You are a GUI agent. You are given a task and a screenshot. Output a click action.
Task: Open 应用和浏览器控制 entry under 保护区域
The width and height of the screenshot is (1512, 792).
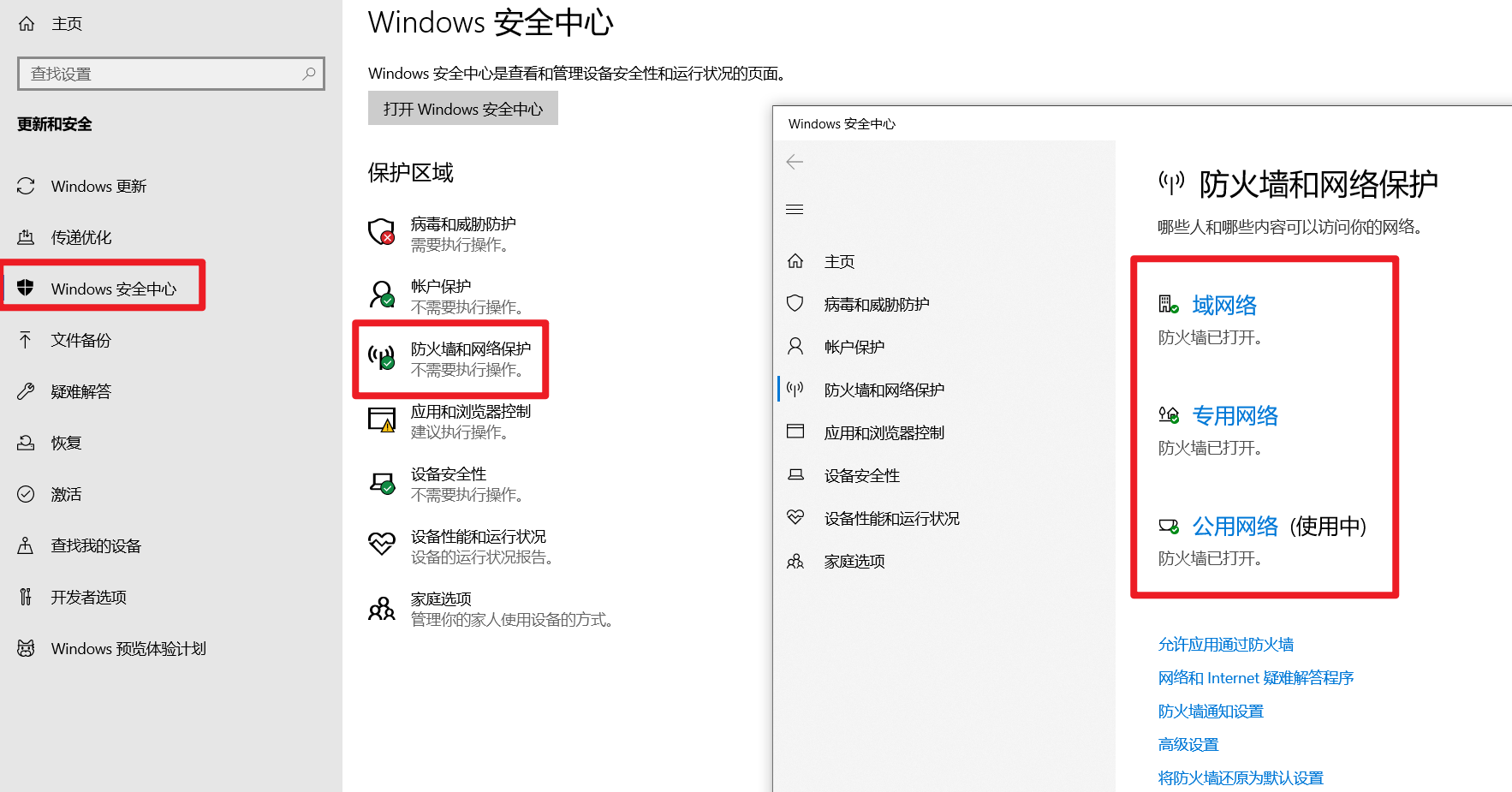(449, 421)
